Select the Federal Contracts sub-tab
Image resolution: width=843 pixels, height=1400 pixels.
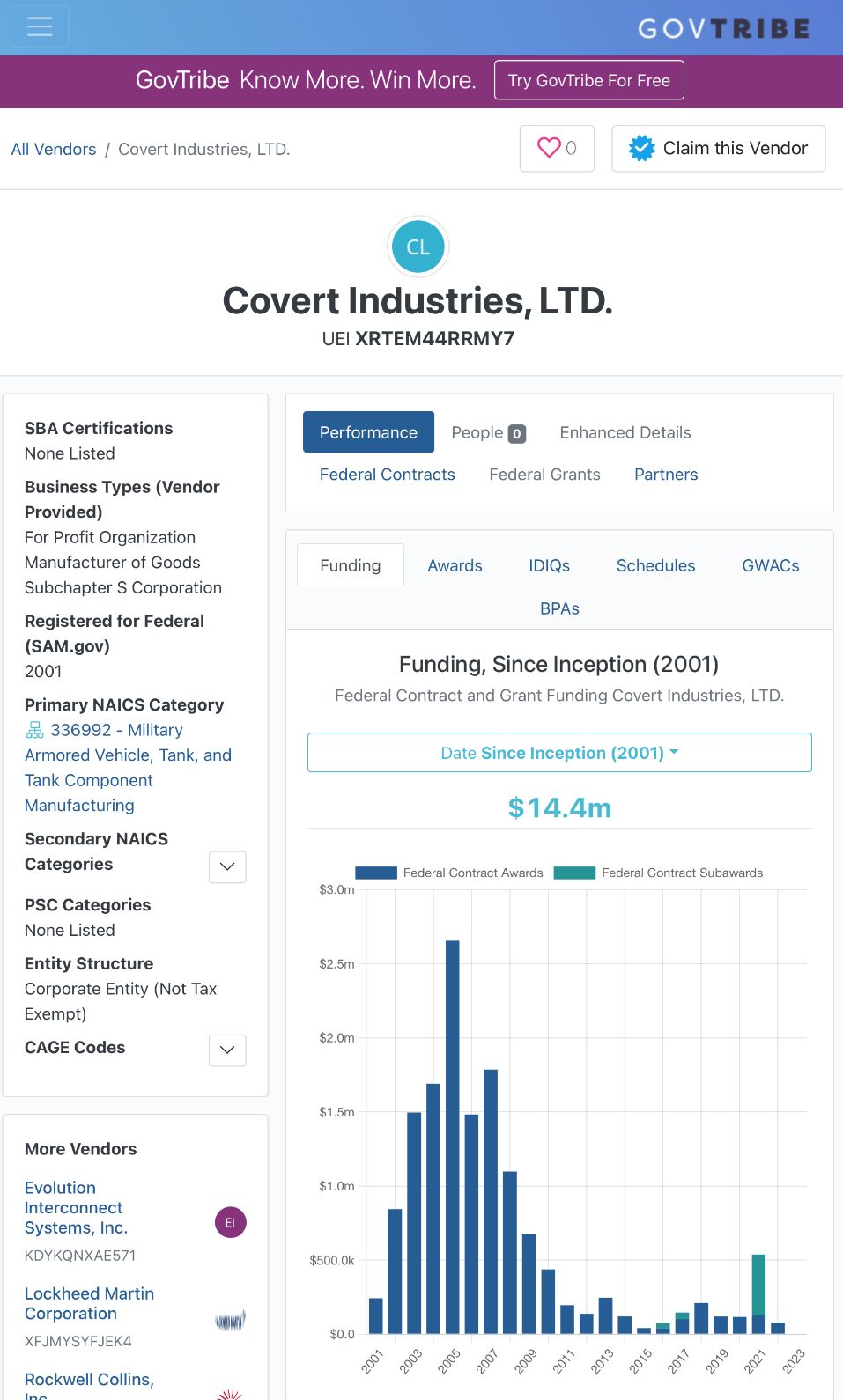tap(388, 475)
